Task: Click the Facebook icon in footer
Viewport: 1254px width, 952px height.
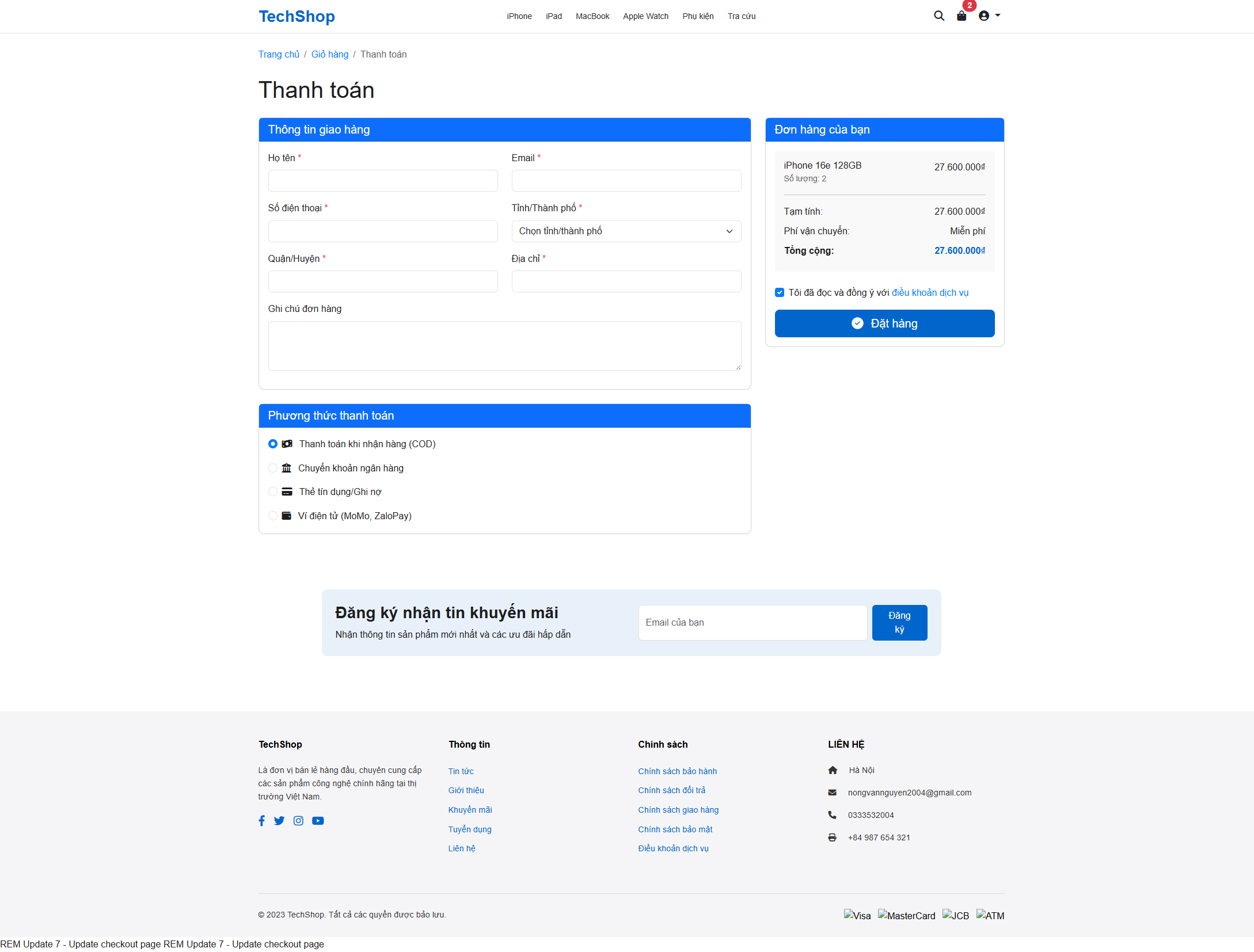Action: tap(262, 821)
